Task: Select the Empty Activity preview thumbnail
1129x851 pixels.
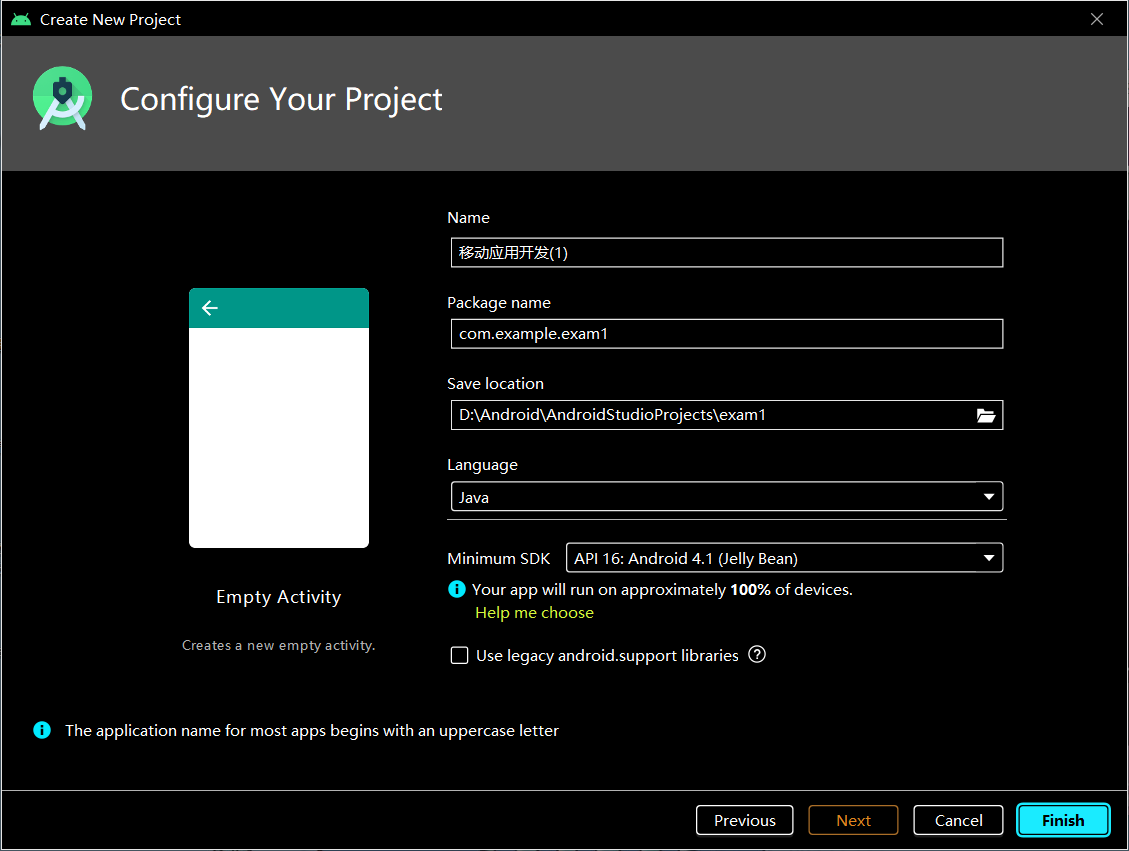Action: 279,418
